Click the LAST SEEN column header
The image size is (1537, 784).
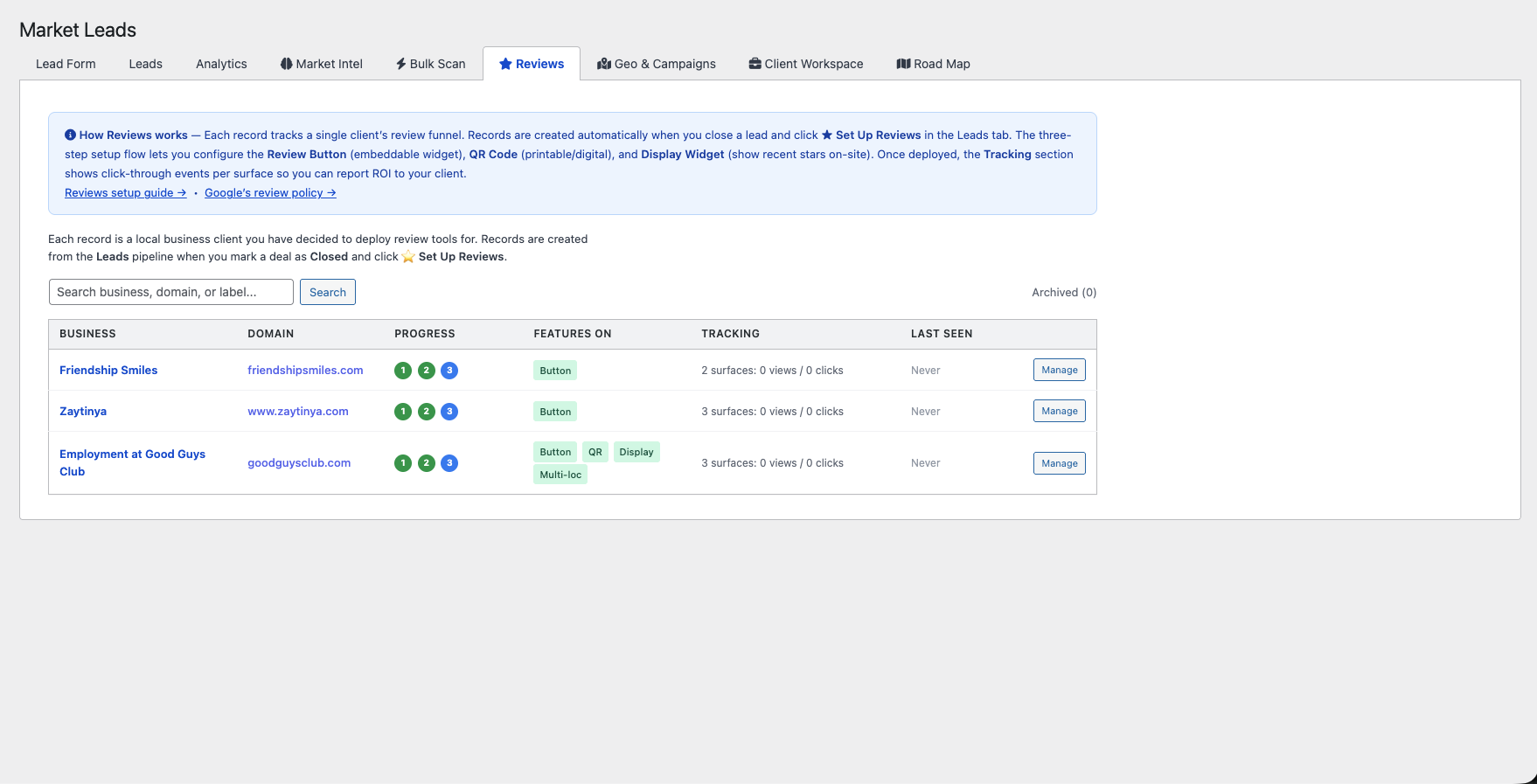[942, 334]
